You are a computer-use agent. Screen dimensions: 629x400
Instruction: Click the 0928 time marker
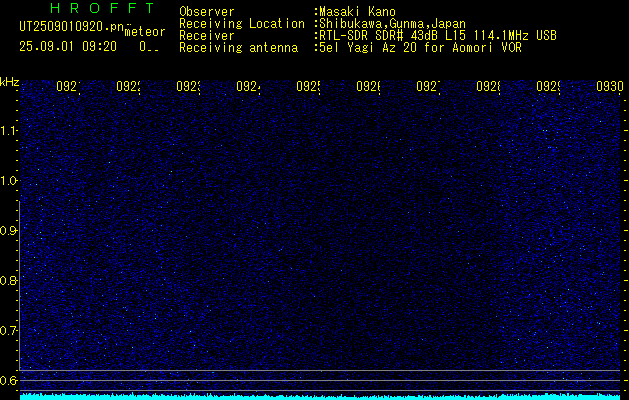[x=488, y=86]
